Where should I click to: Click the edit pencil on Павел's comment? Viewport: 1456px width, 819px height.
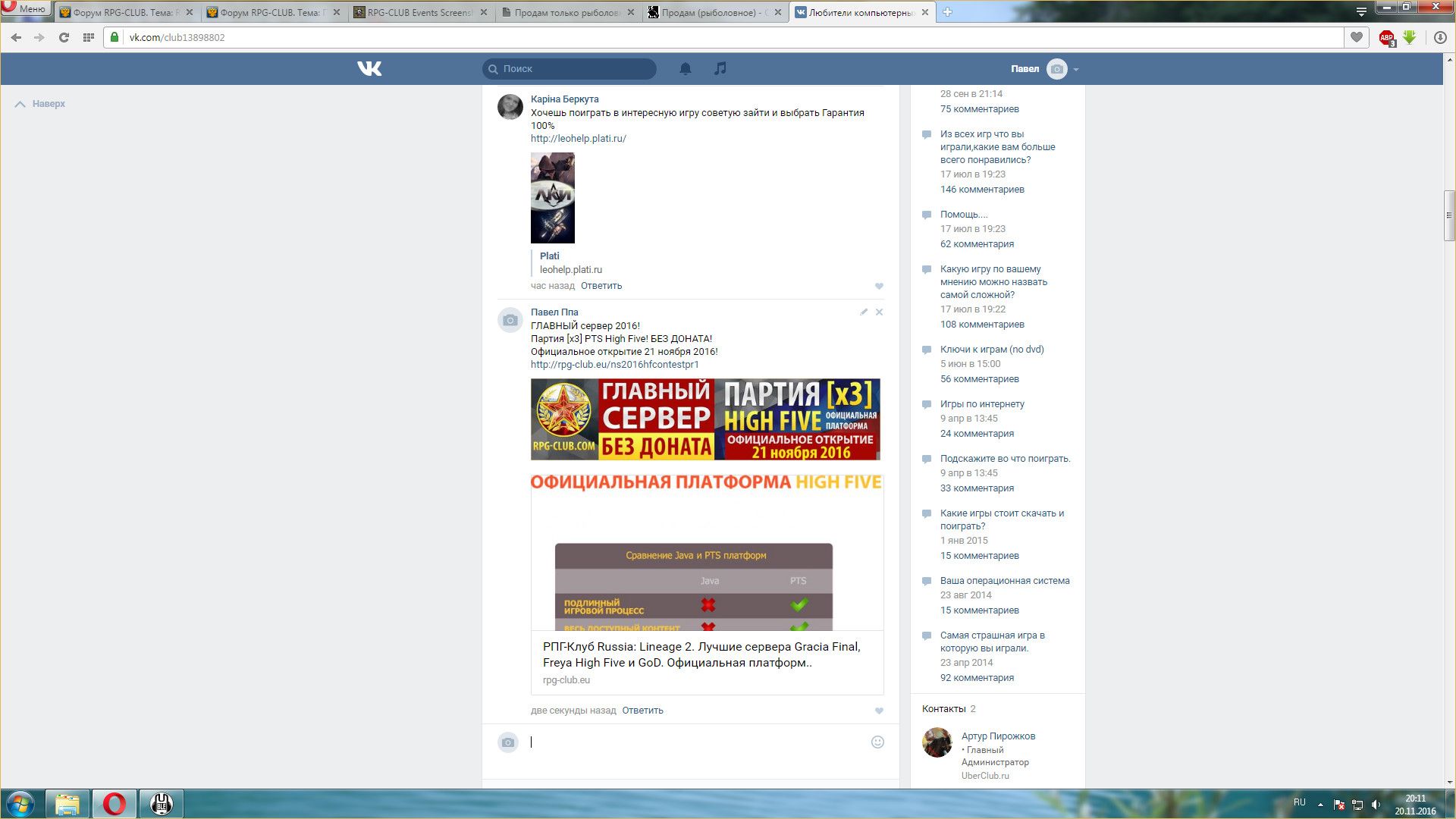pos(863,312)
